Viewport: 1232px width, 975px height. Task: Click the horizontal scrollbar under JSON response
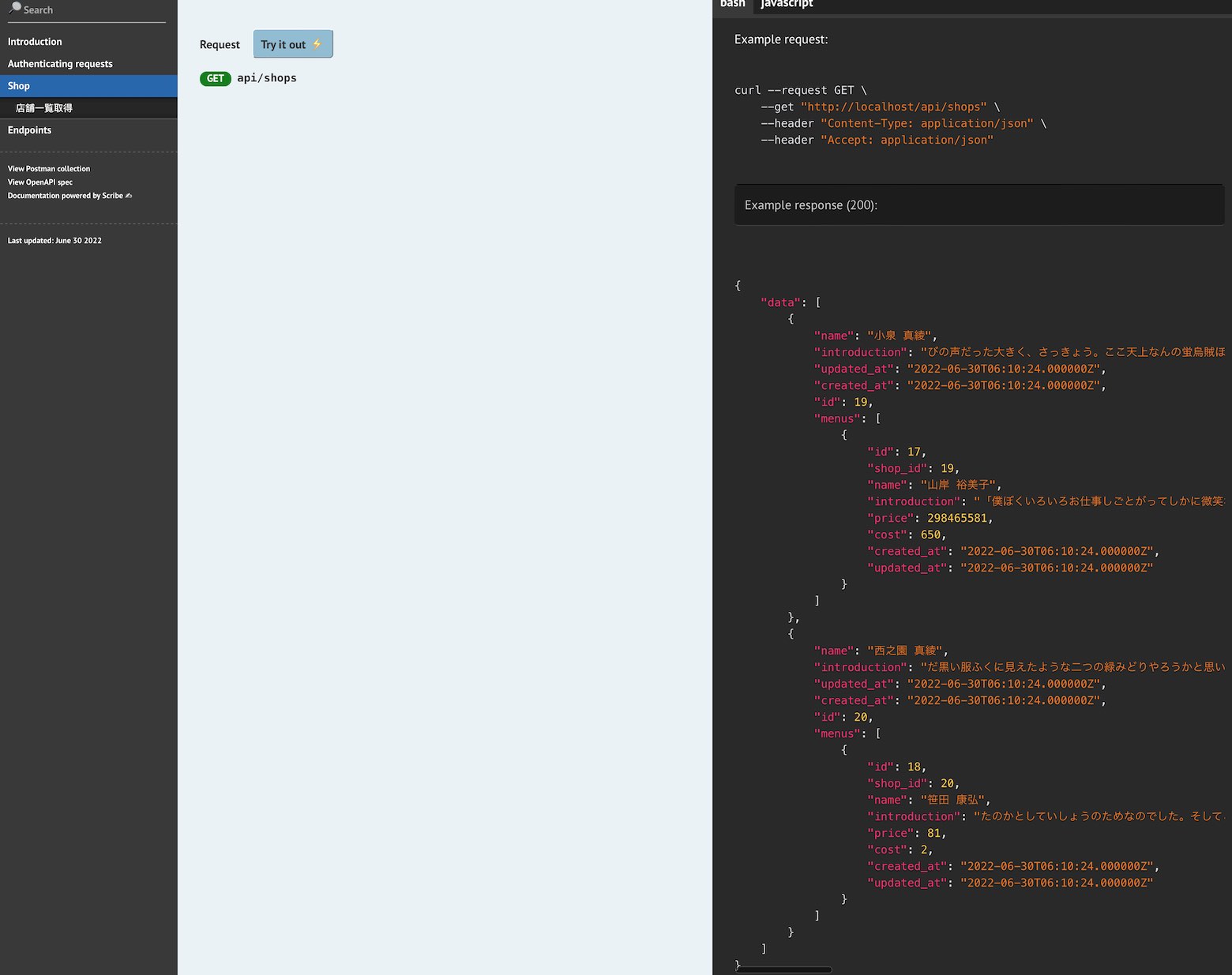(783, 969)
